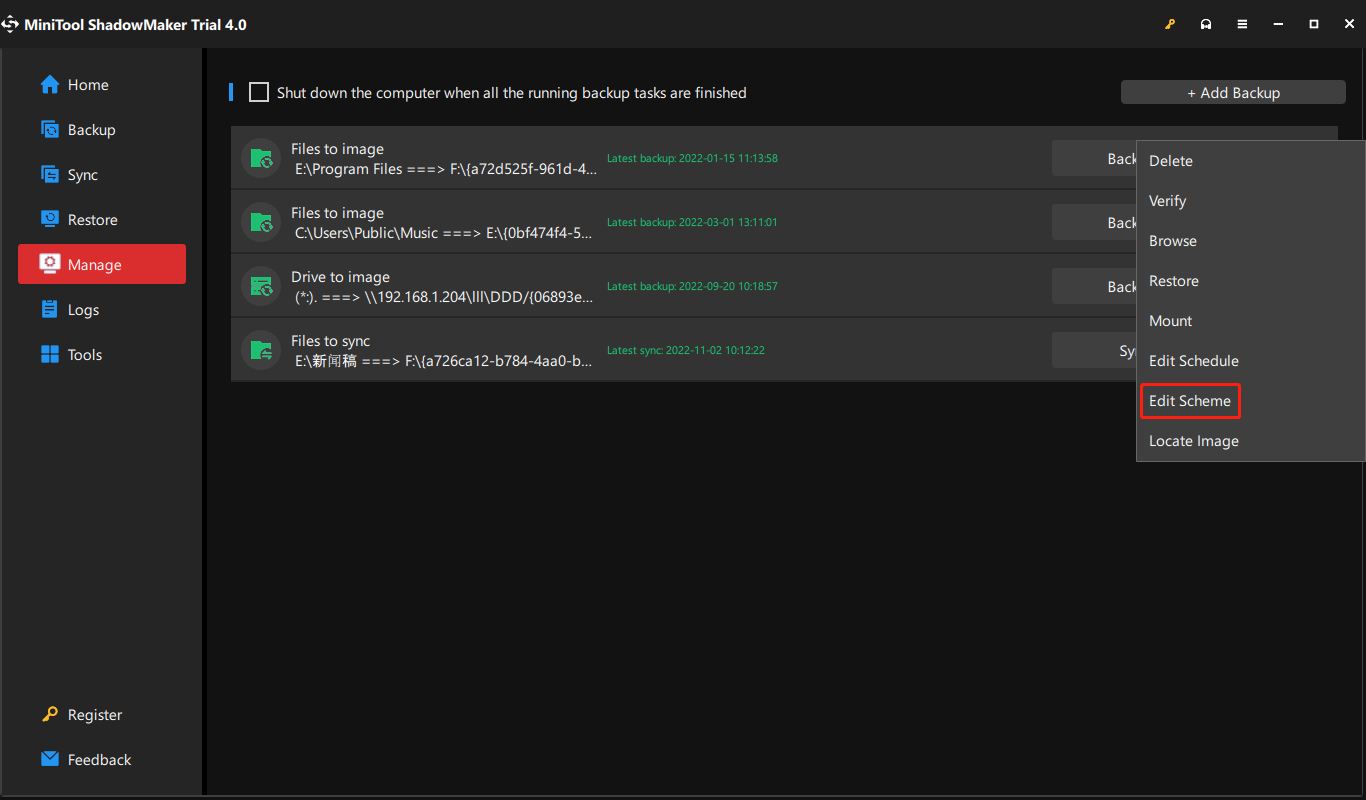Open the Restore sidebar icon
The image size is (1366, 800).
pos(50,220)
